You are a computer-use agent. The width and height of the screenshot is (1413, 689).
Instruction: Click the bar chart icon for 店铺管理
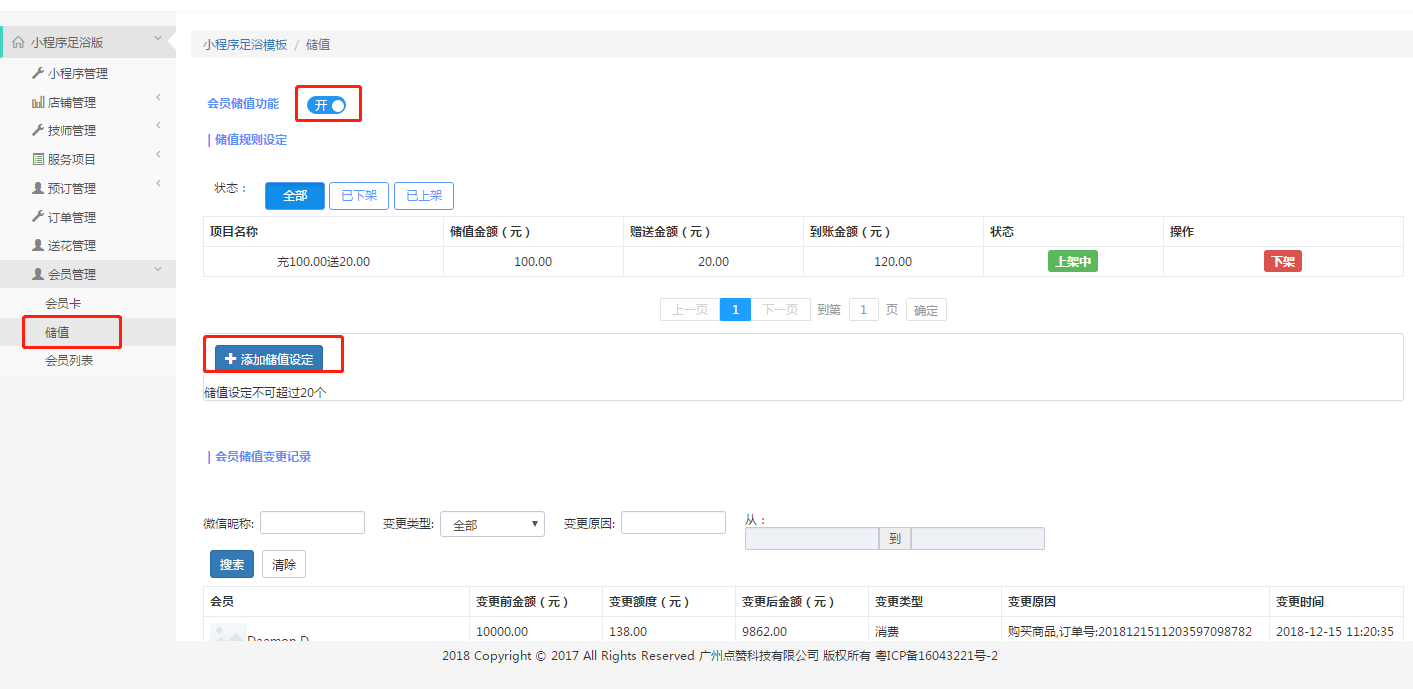38,102
